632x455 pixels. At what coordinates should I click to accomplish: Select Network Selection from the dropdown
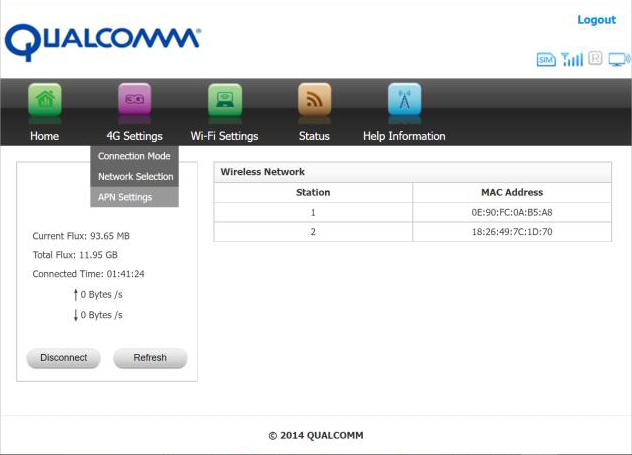click(134, 177)
